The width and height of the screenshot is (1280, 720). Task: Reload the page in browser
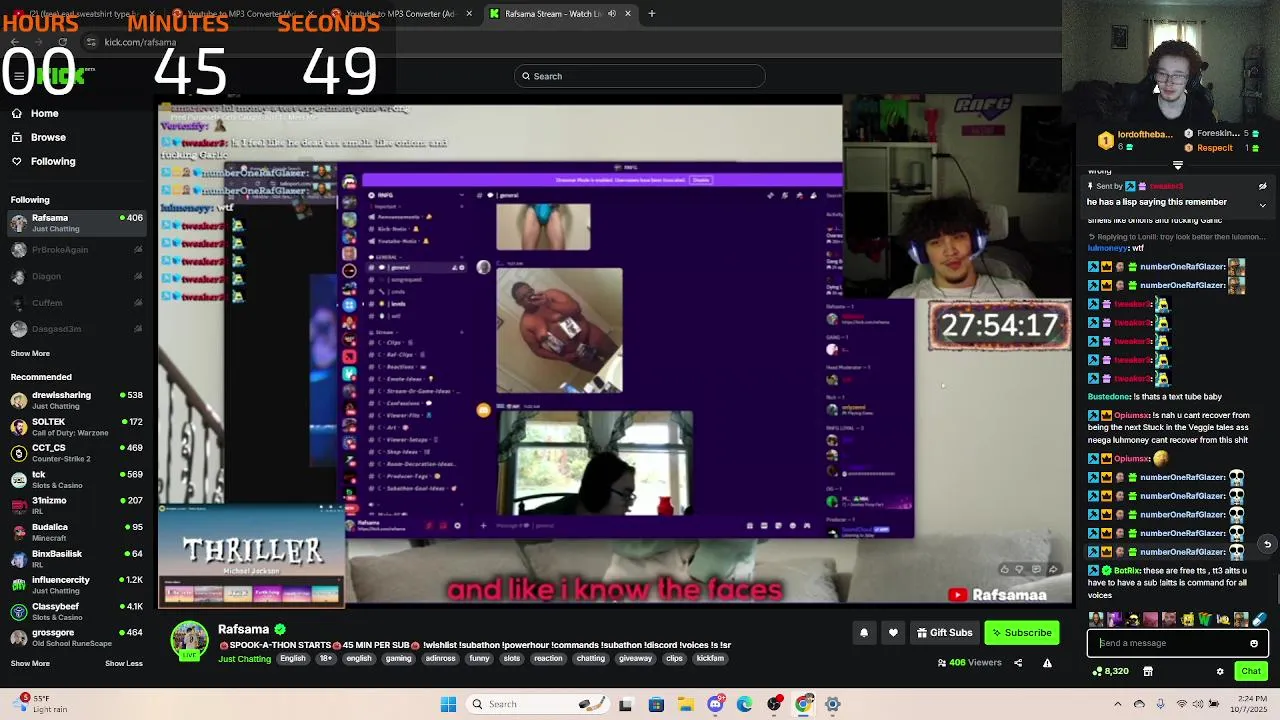63,42
